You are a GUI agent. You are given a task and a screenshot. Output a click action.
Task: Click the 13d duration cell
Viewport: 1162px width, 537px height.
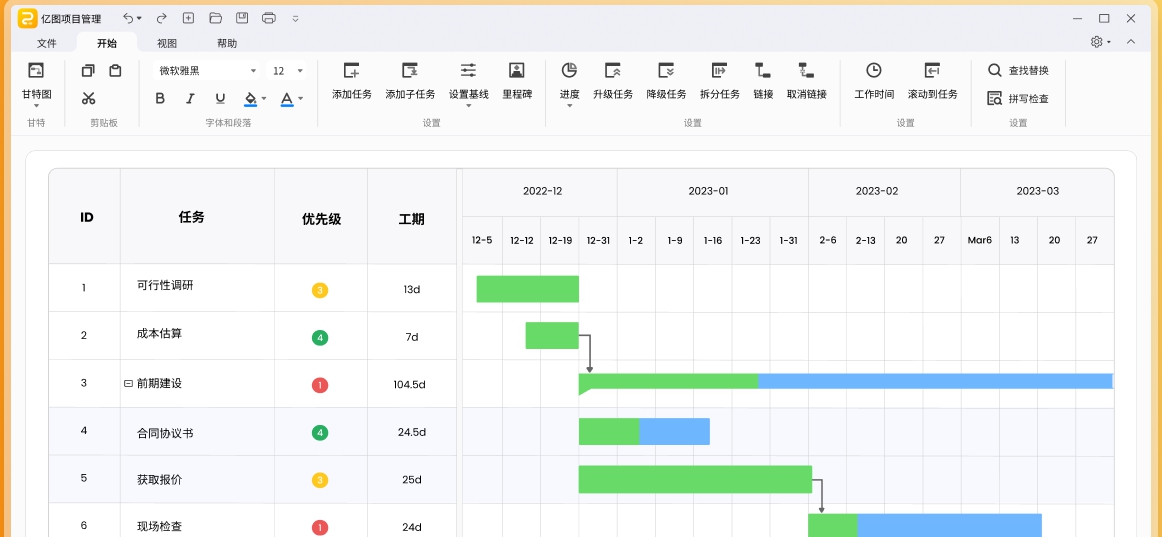coord(412,290)
